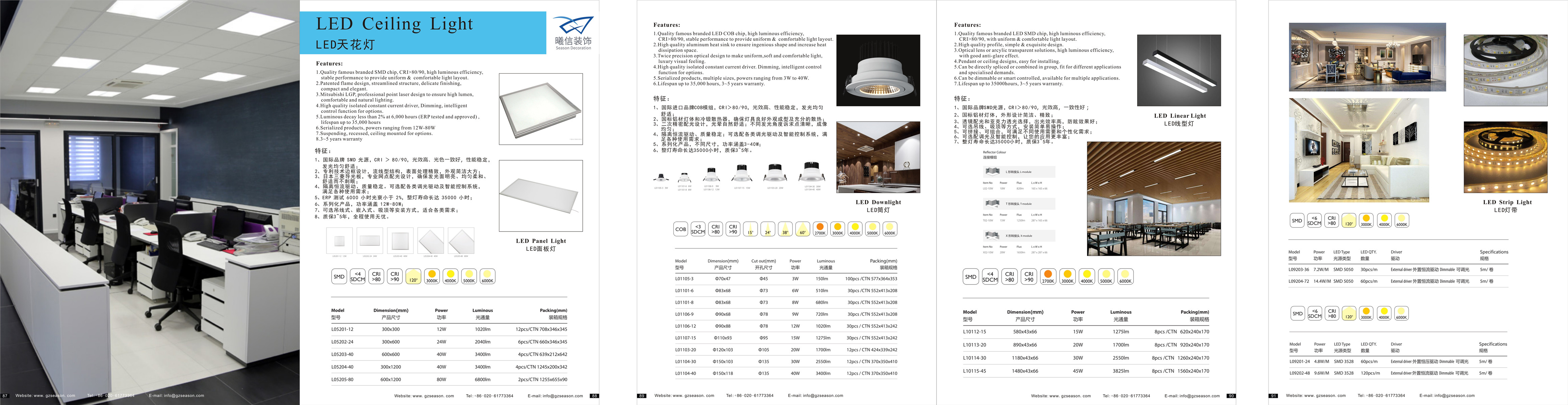Click 5000K swatch on linear light page
Viewport: 1568px width, 405px height.
point(1106,277)
